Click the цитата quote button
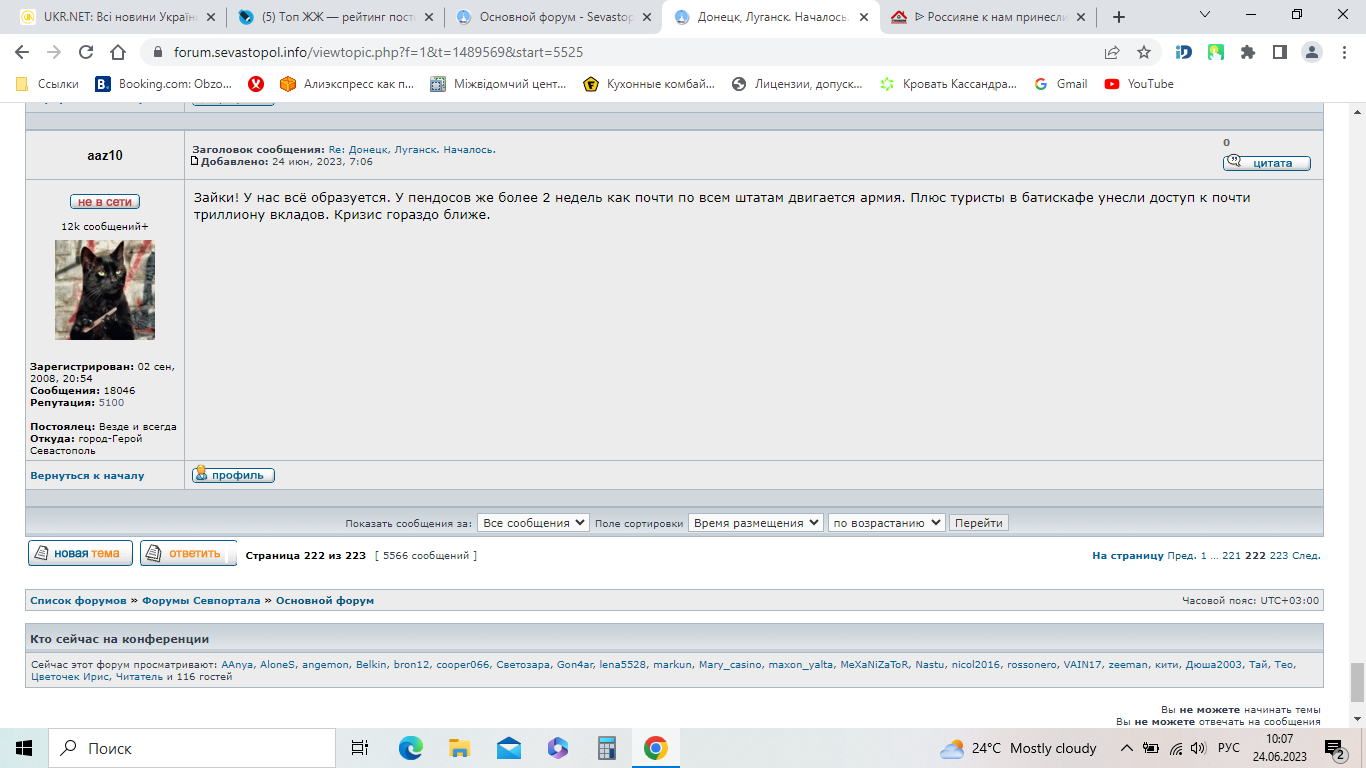This screenshot has width=1366, height=768. point(1266,163)
